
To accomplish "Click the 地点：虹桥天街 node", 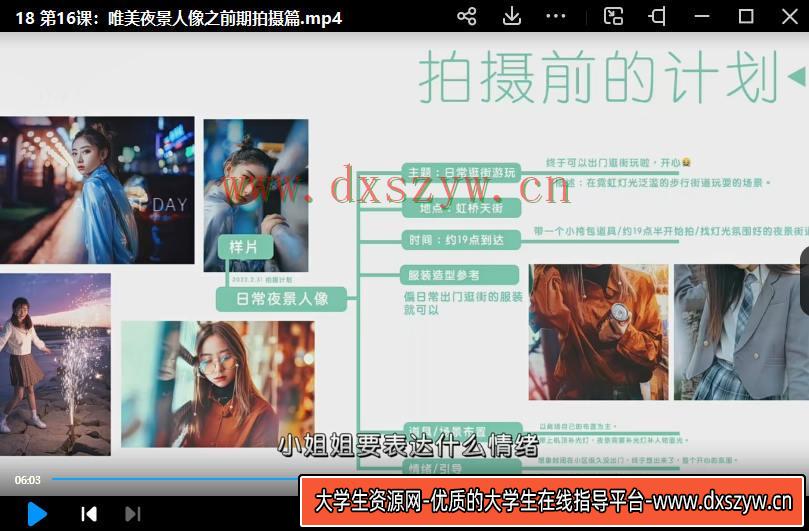I will (461, 208).
